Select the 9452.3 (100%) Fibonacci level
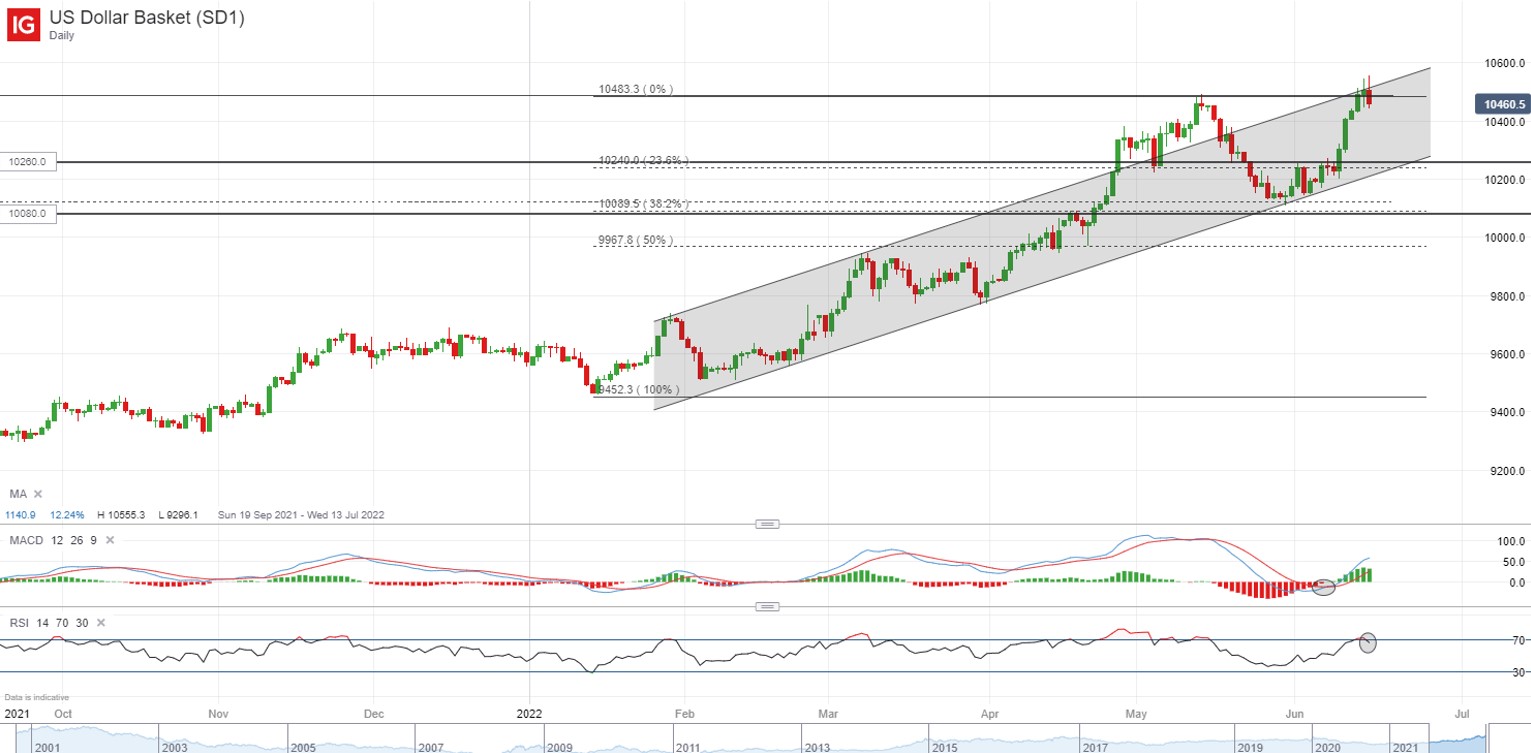Image resolution: width=1531 pixels, height=753 pixels. tap(639, 390)
